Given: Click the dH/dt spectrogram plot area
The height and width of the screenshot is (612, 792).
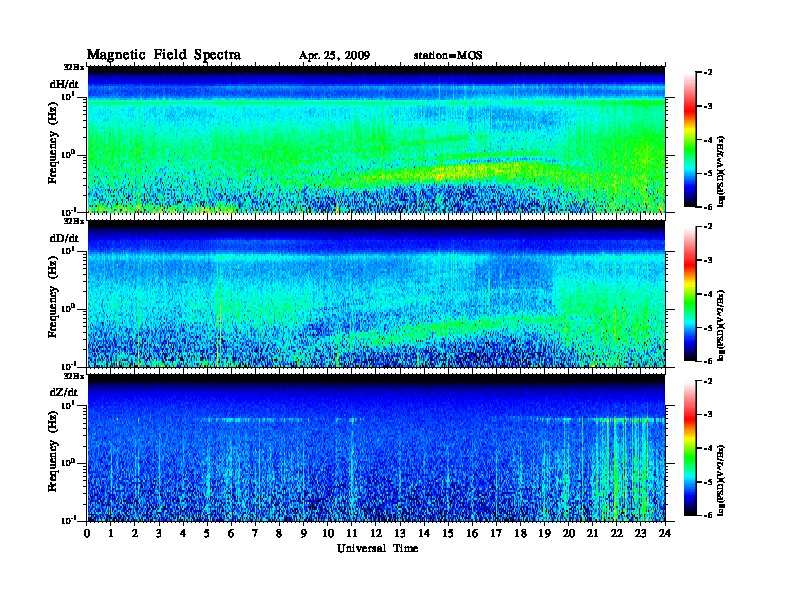Looking at the screenshot, I should click(x=376, y=139).
